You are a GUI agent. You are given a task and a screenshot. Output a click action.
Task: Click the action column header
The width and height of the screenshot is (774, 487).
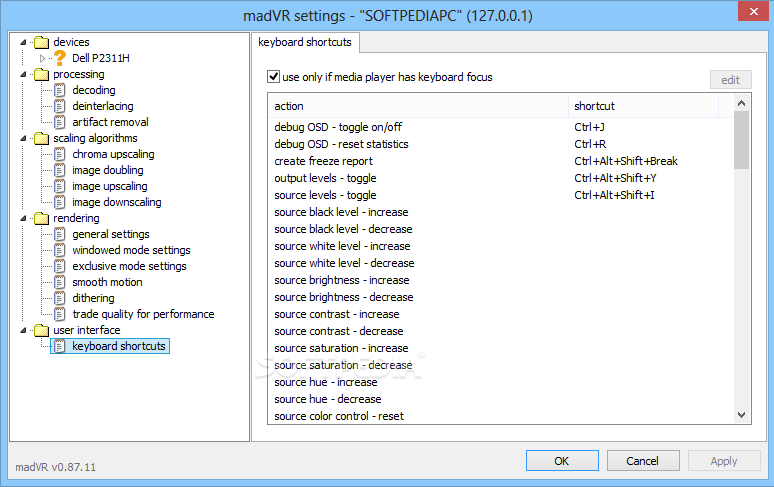tap(419, 106)
